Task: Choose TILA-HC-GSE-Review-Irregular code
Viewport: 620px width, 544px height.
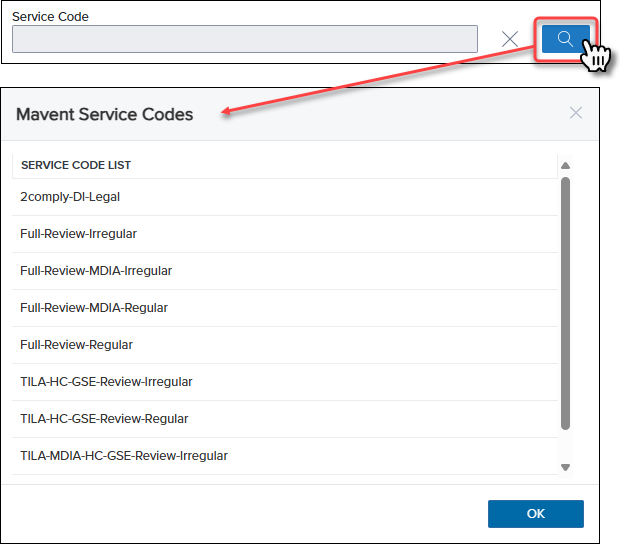Action: tap(285, 382)
